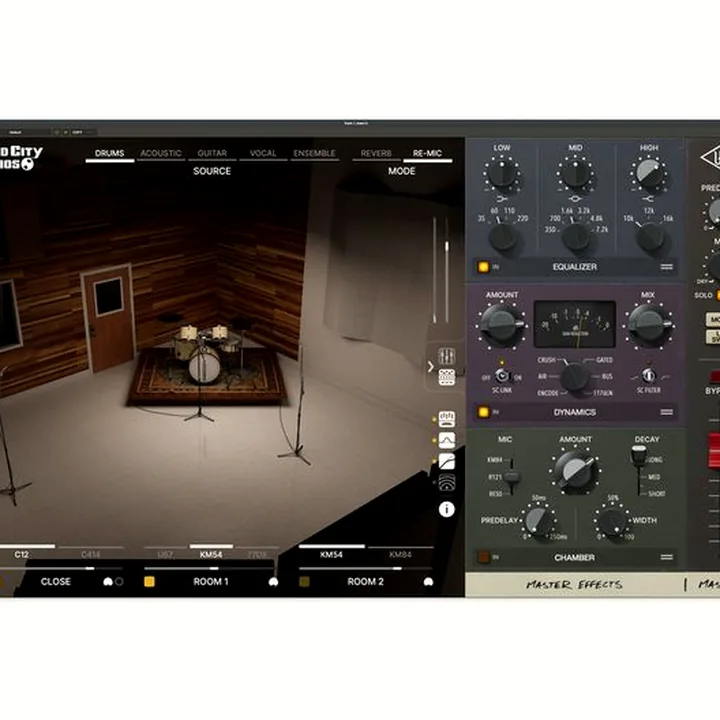Click the Dynamics MIX knob

coord(648,325)
